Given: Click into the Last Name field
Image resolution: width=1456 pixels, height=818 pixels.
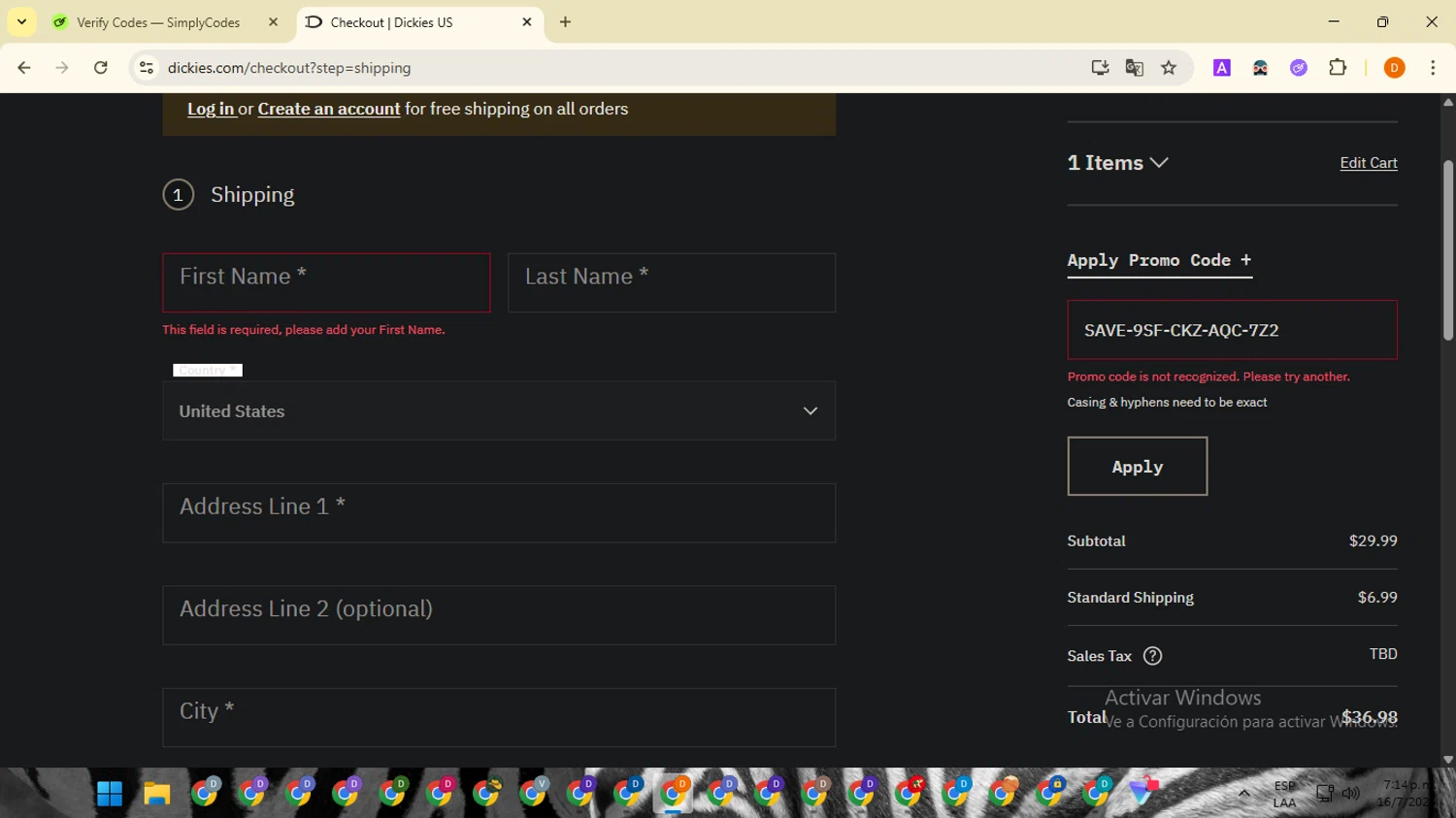Looking at the screenshot, I should tap(672, 282).
